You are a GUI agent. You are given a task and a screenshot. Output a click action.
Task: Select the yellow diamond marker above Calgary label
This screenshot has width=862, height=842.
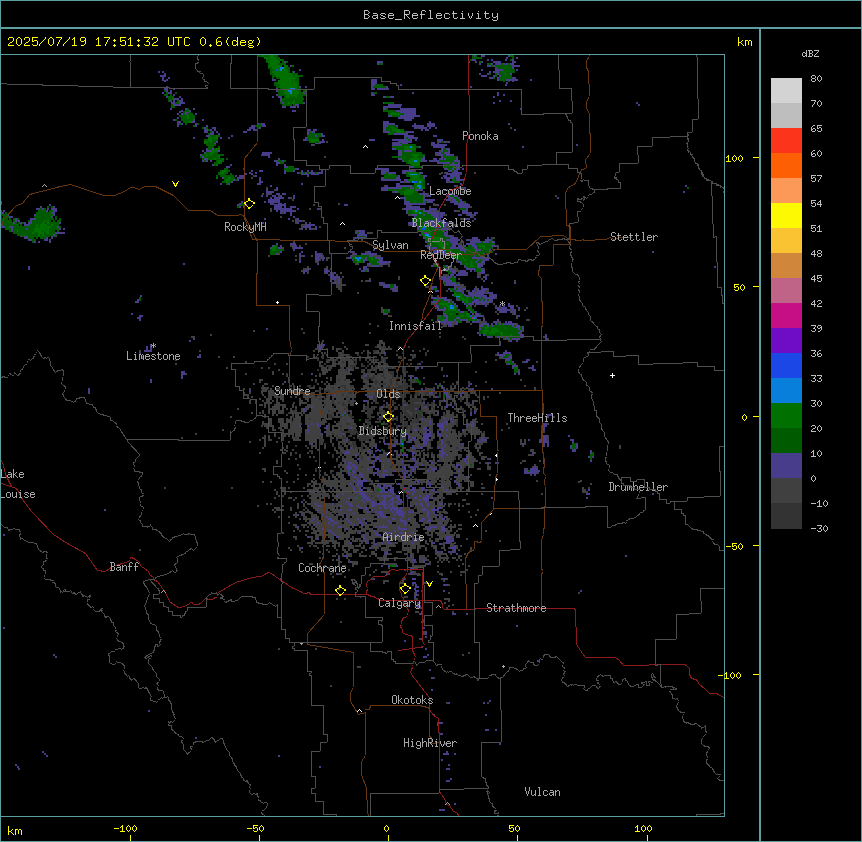tap(405, 589)
